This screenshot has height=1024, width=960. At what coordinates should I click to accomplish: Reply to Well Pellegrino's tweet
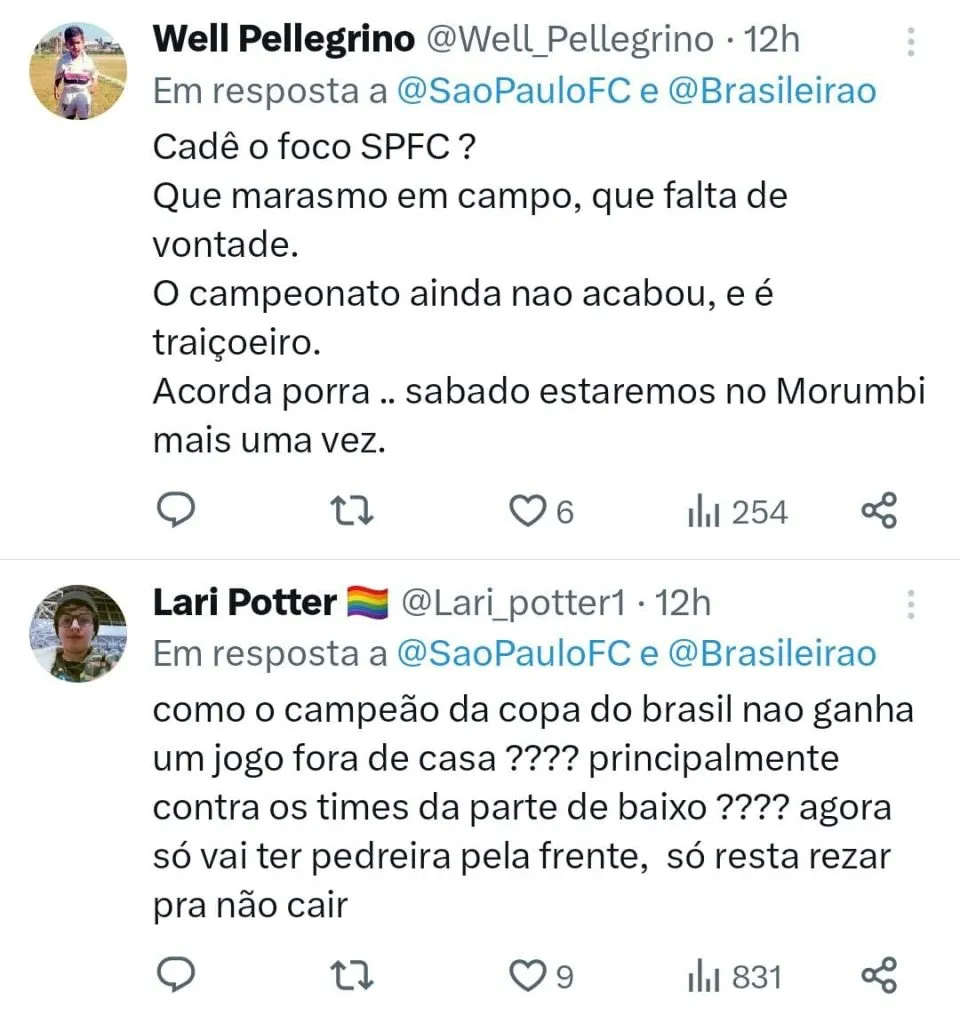coord(177,511)
